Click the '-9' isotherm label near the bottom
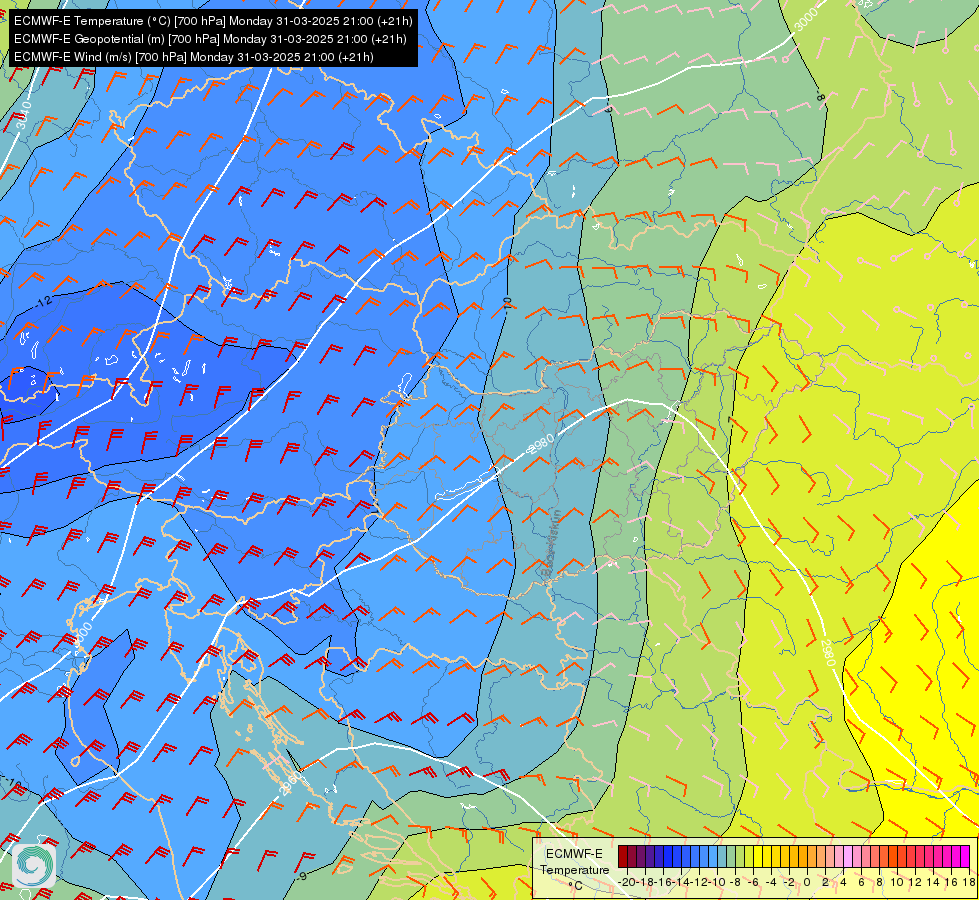 302,876
